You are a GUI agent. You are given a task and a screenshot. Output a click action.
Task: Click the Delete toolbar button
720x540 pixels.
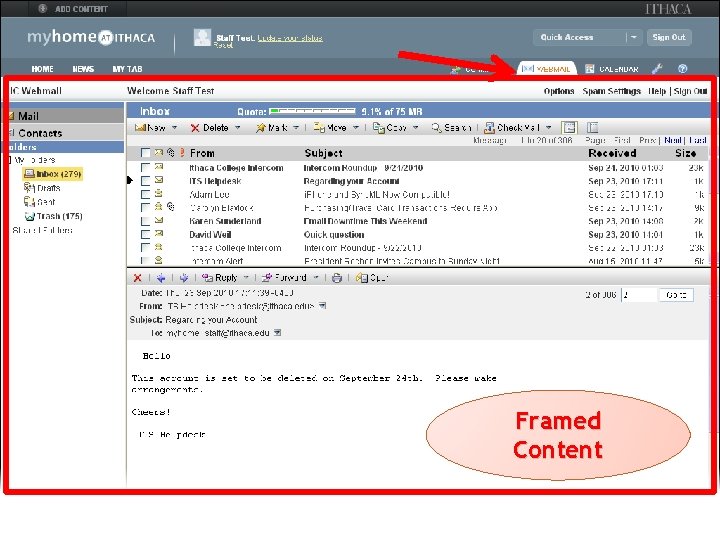click(x=209, y=128)
